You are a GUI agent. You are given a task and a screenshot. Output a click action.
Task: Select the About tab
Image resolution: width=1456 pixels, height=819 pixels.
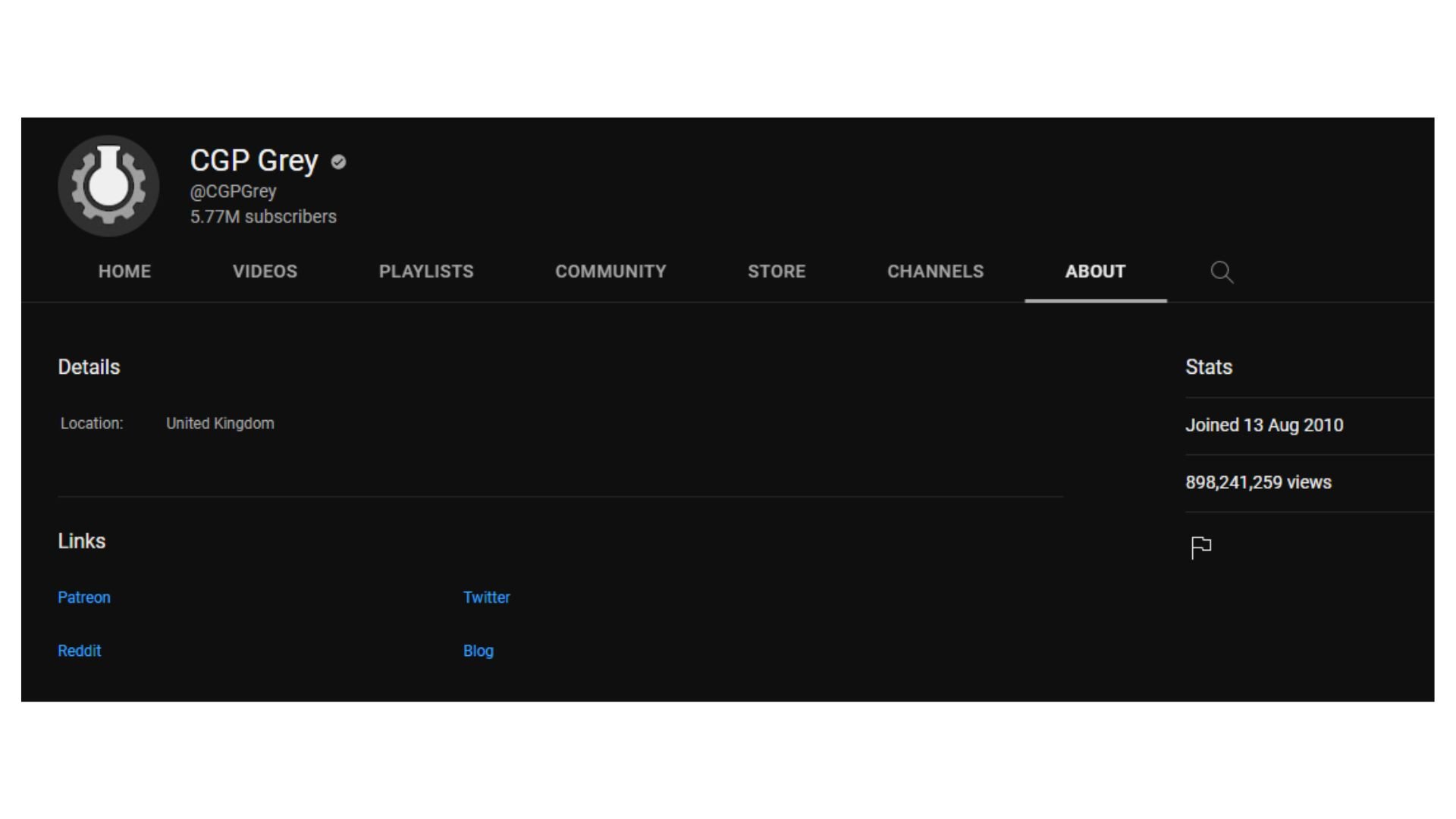pyautogui.click(x=1095, y=271)
